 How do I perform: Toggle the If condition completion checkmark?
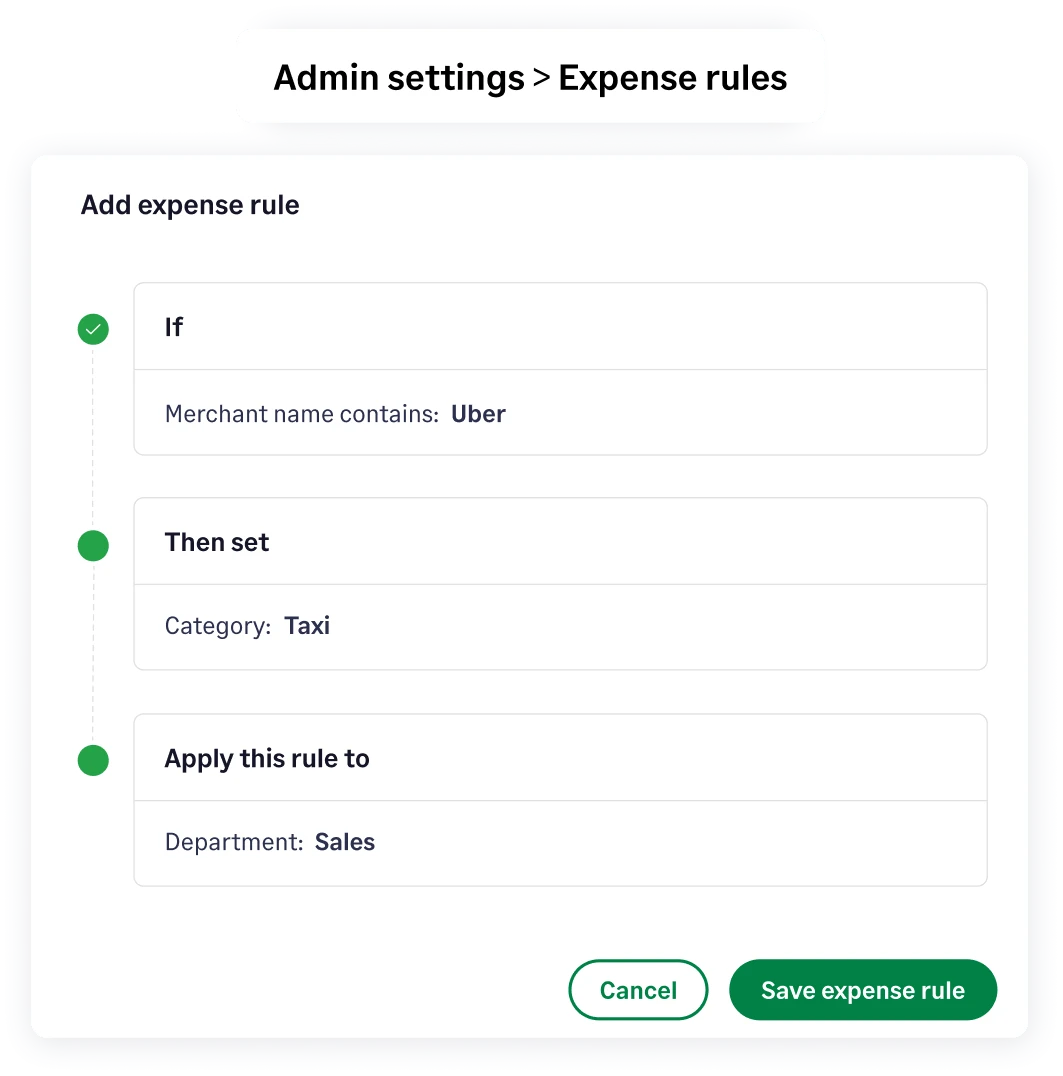tap(92, 328)
